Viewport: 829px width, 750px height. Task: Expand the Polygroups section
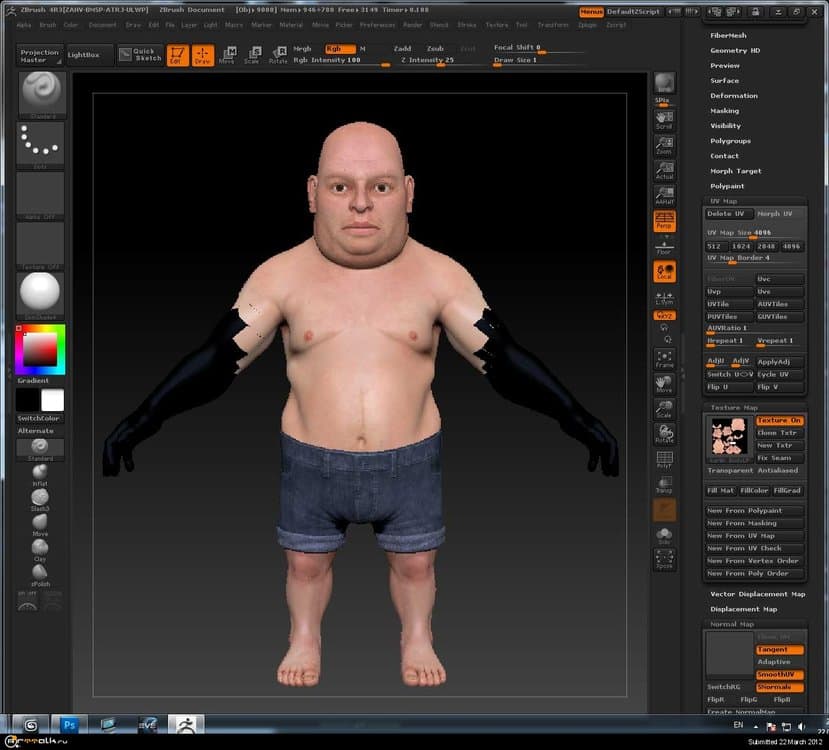tap(729, 140)
